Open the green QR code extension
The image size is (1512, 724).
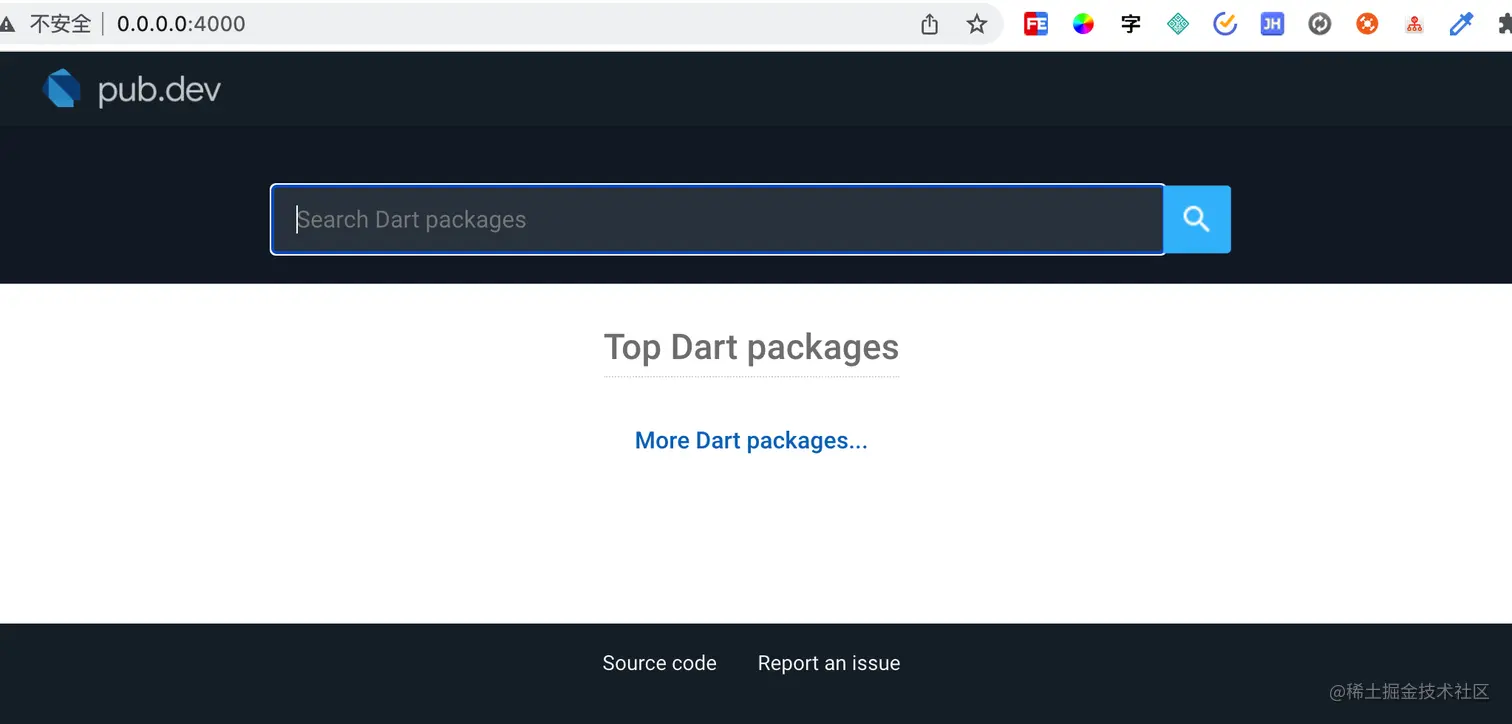[1178, 24]
